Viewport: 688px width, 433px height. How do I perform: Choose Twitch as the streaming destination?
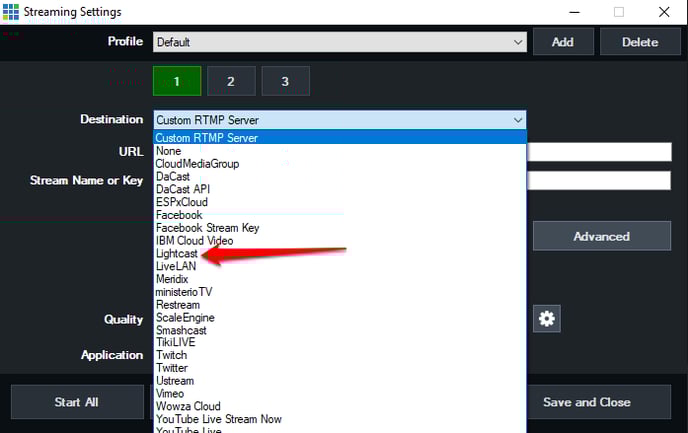(171, 355)
